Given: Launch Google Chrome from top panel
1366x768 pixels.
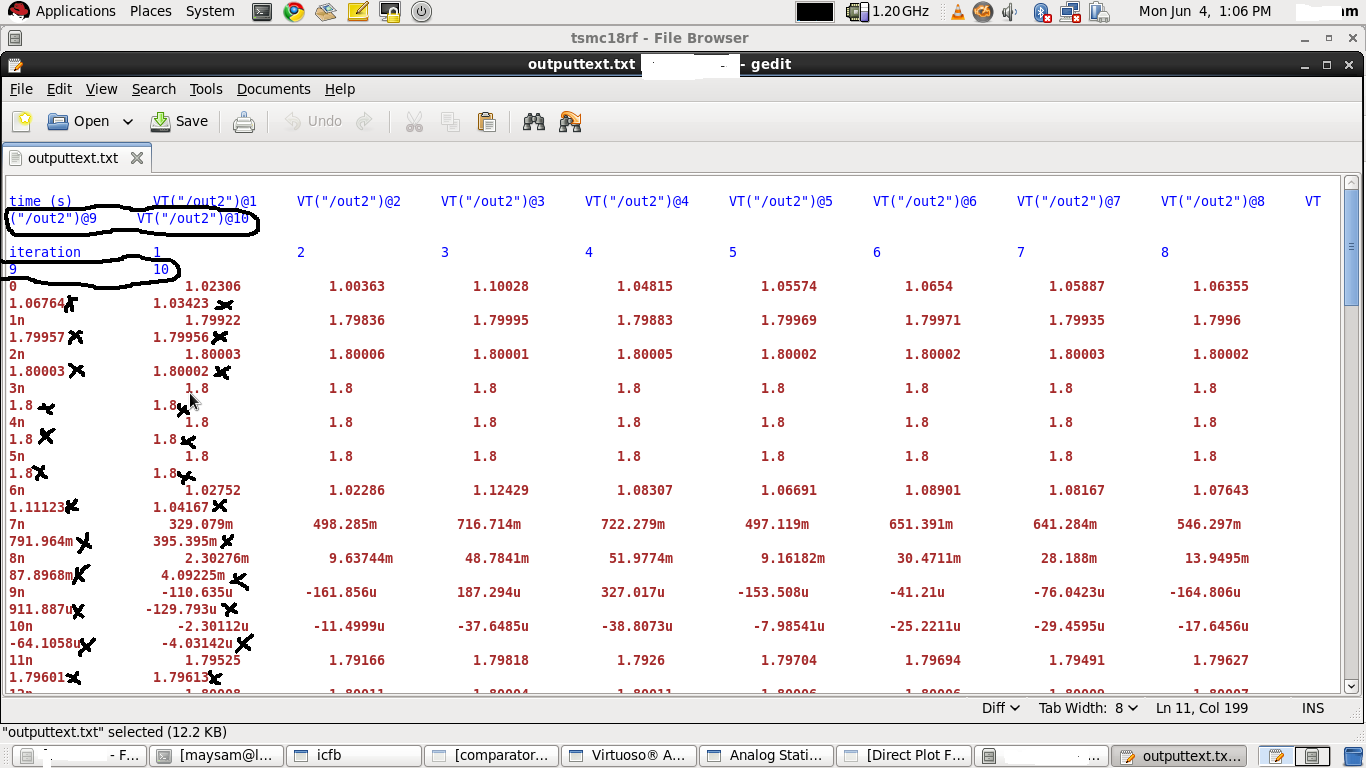Looking at the screenshot, I should pyautogui.click(x=293, y=12).
